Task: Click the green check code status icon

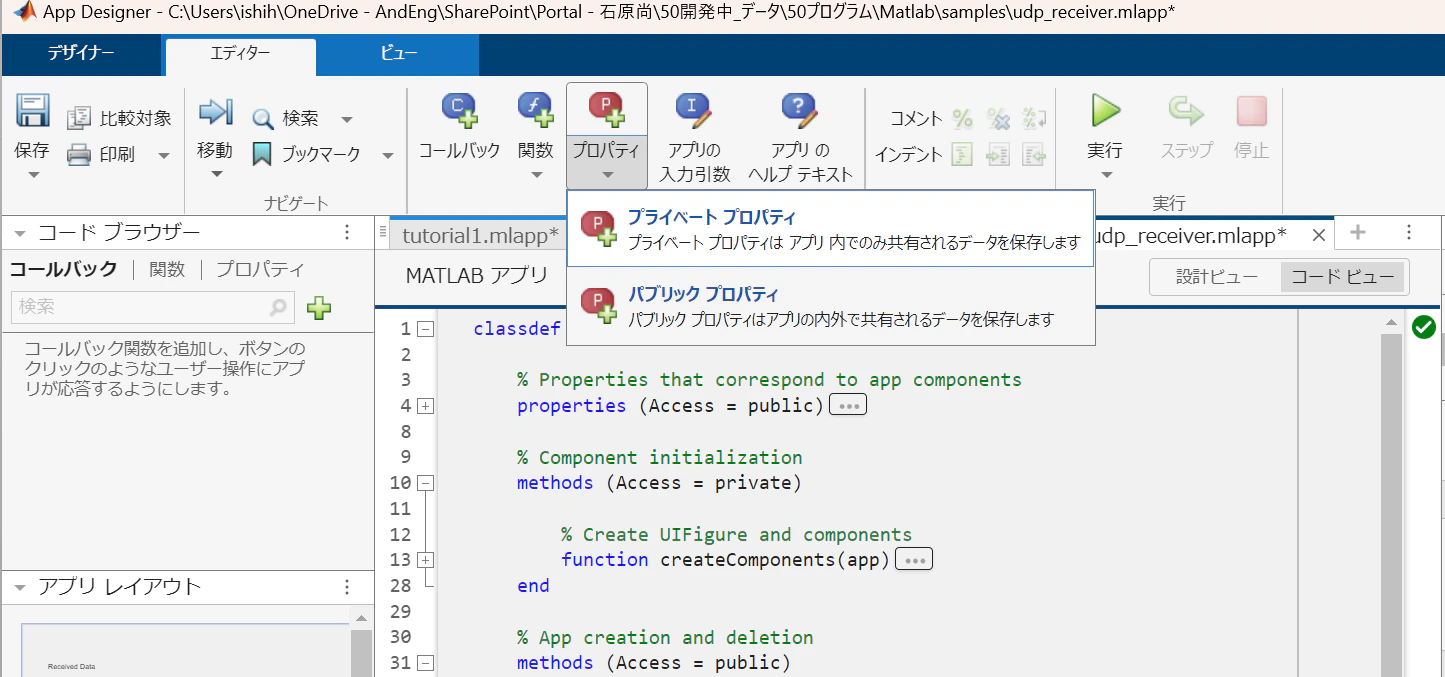Action: tap(1423, 326)
